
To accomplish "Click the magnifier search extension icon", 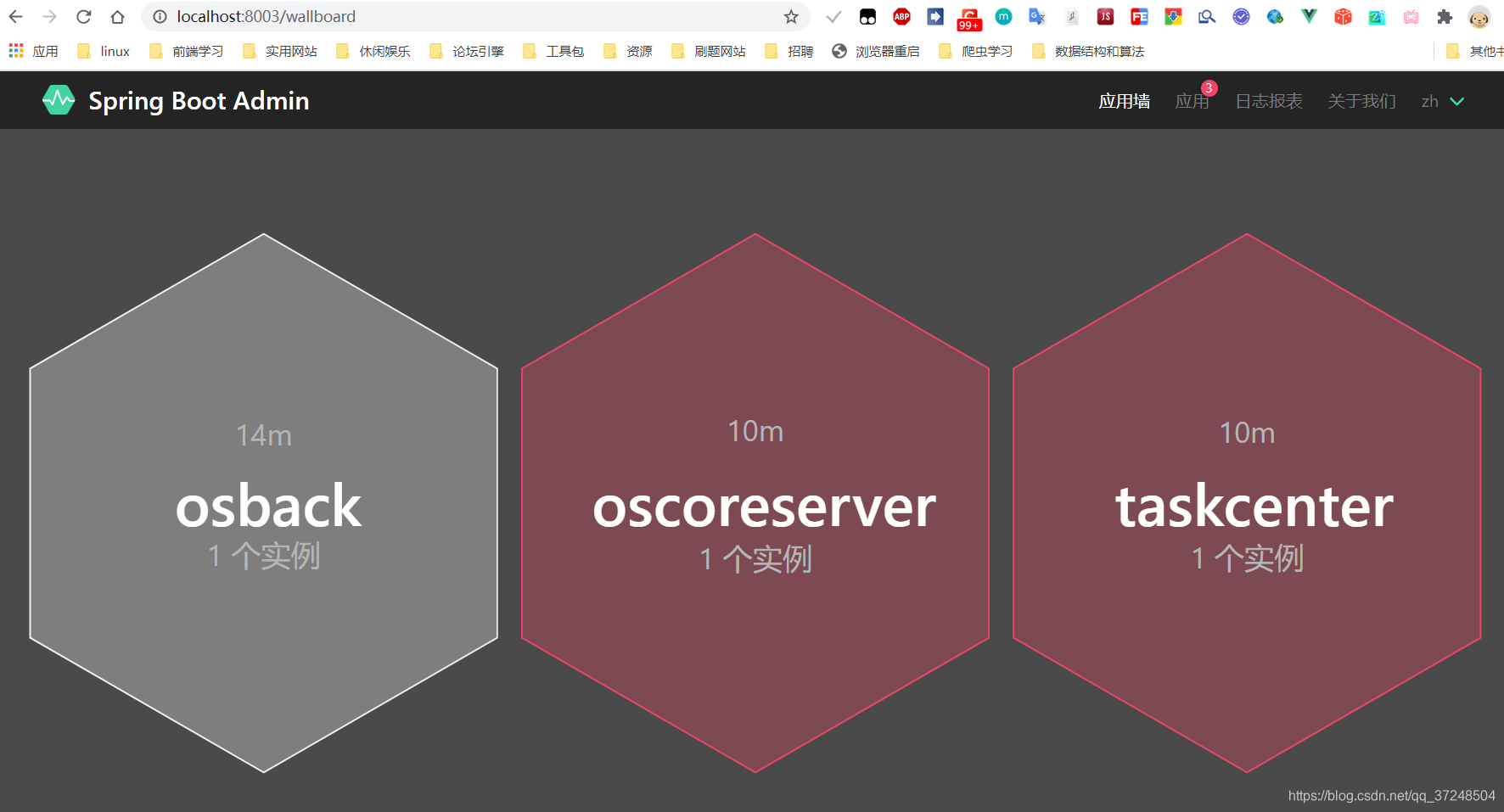I will coord(1207,16).
